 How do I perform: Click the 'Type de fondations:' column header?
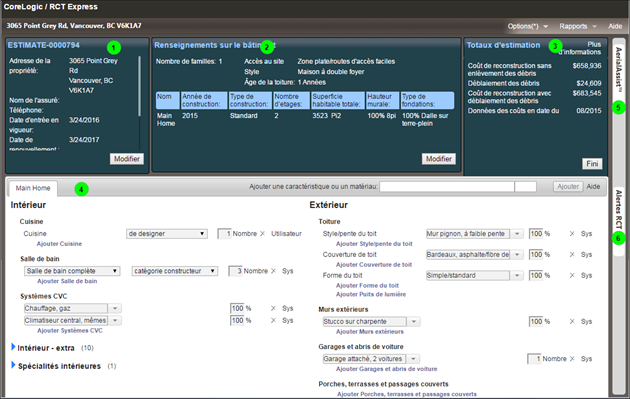click(x=428, y=100)
